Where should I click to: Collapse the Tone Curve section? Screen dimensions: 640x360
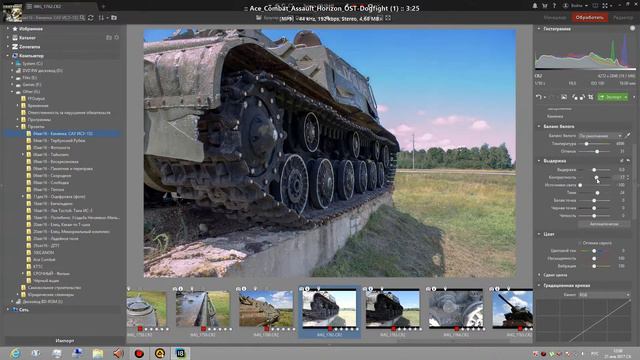(x=539, y=285)
